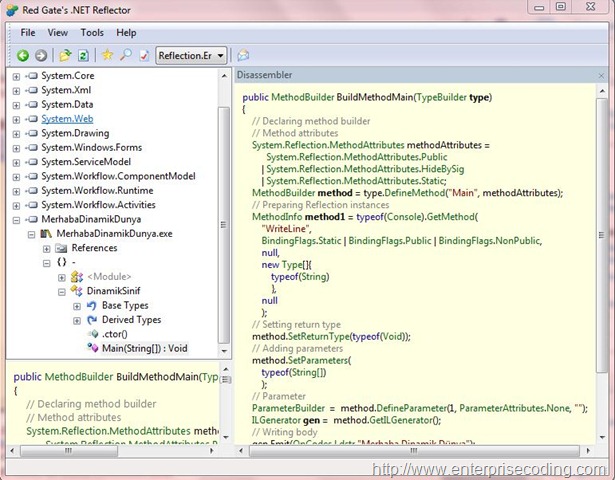Click the send feedback envelope icon
Image resolution: width=615 pixels, height=480 pixels.
[x=243, y=55]
